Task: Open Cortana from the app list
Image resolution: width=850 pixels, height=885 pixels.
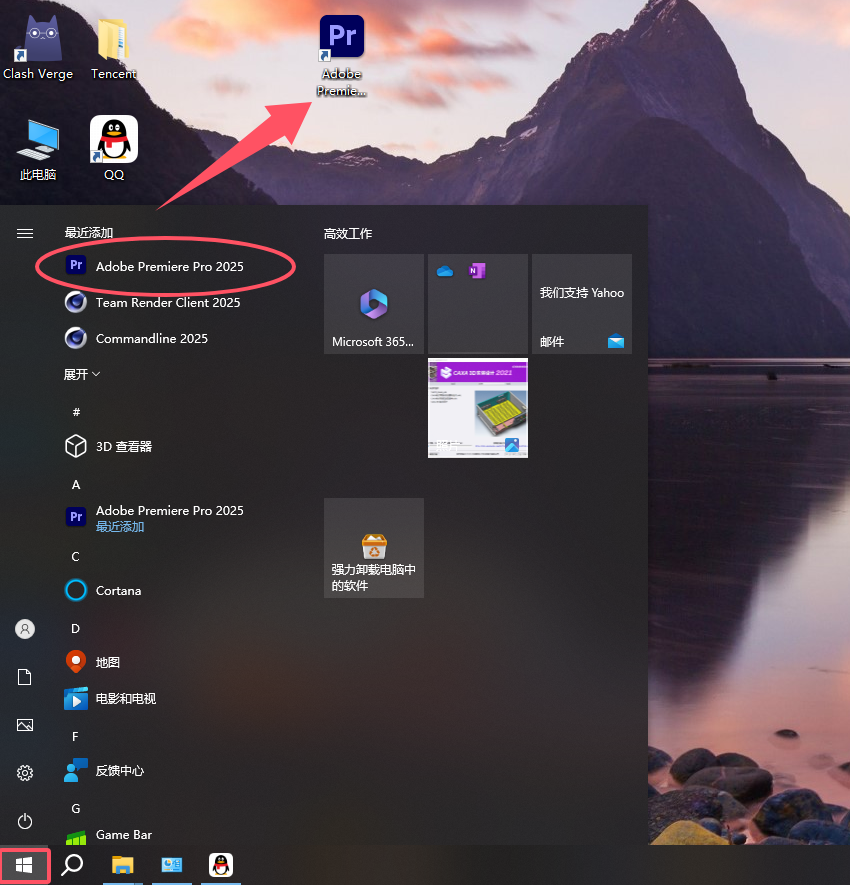Action: (x=118, y=591)
